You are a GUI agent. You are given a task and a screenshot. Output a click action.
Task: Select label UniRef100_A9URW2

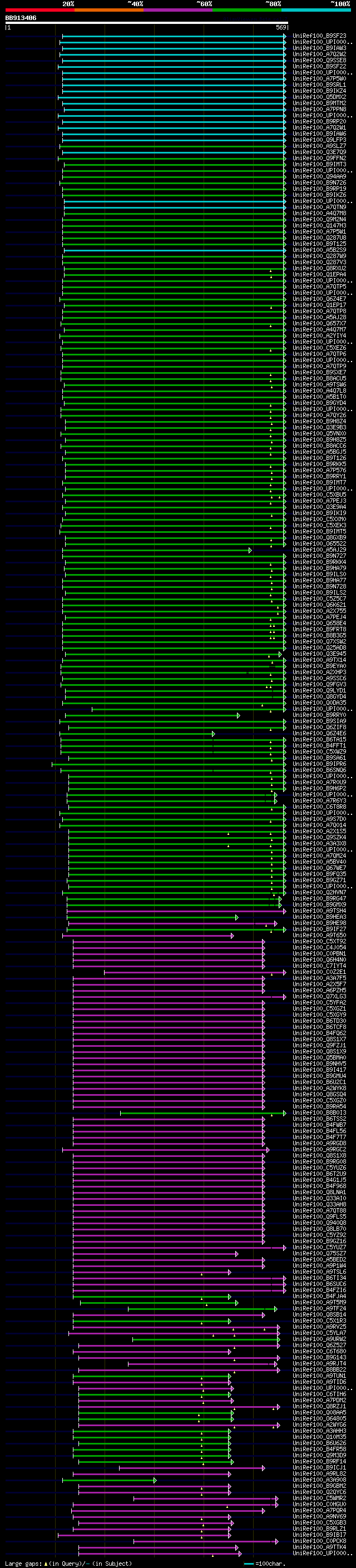point(319,1338)
